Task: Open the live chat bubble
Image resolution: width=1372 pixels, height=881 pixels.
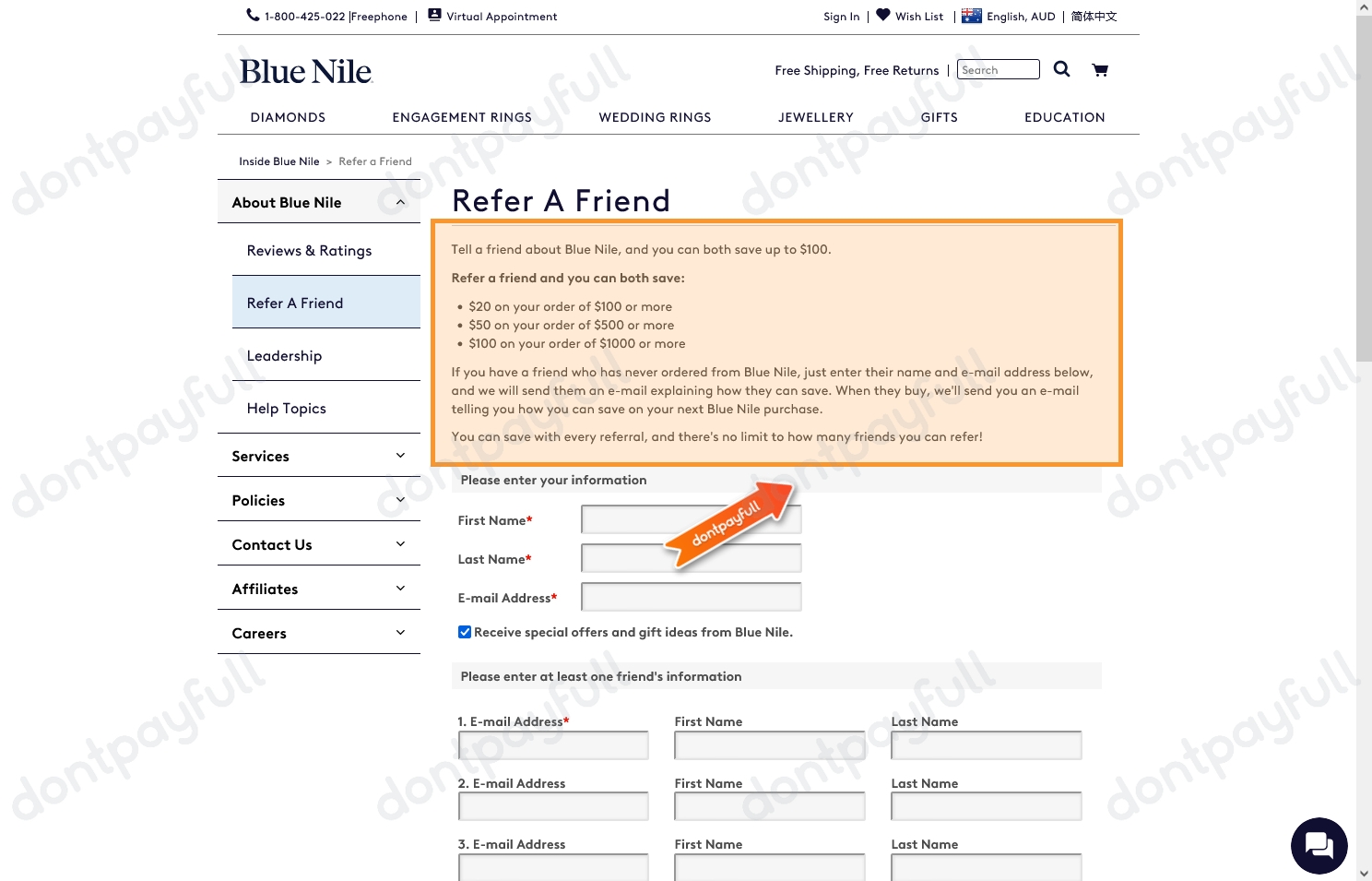Action: point(1319,844)
